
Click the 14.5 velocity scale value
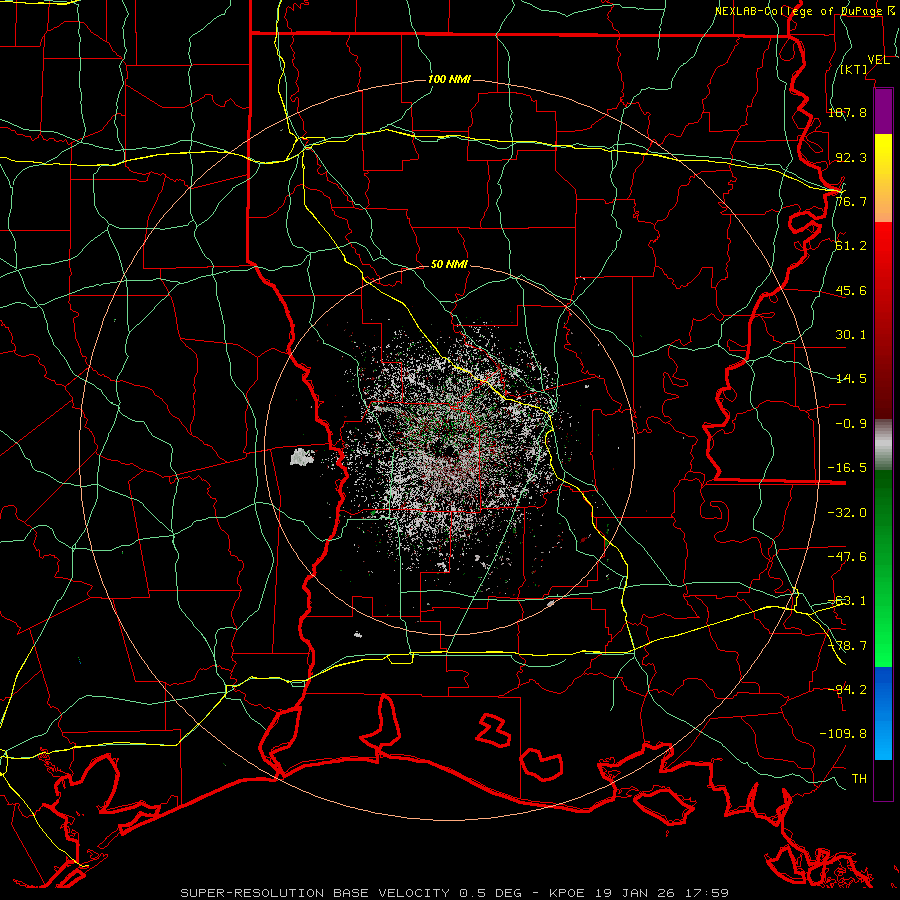tap(851, 379)
